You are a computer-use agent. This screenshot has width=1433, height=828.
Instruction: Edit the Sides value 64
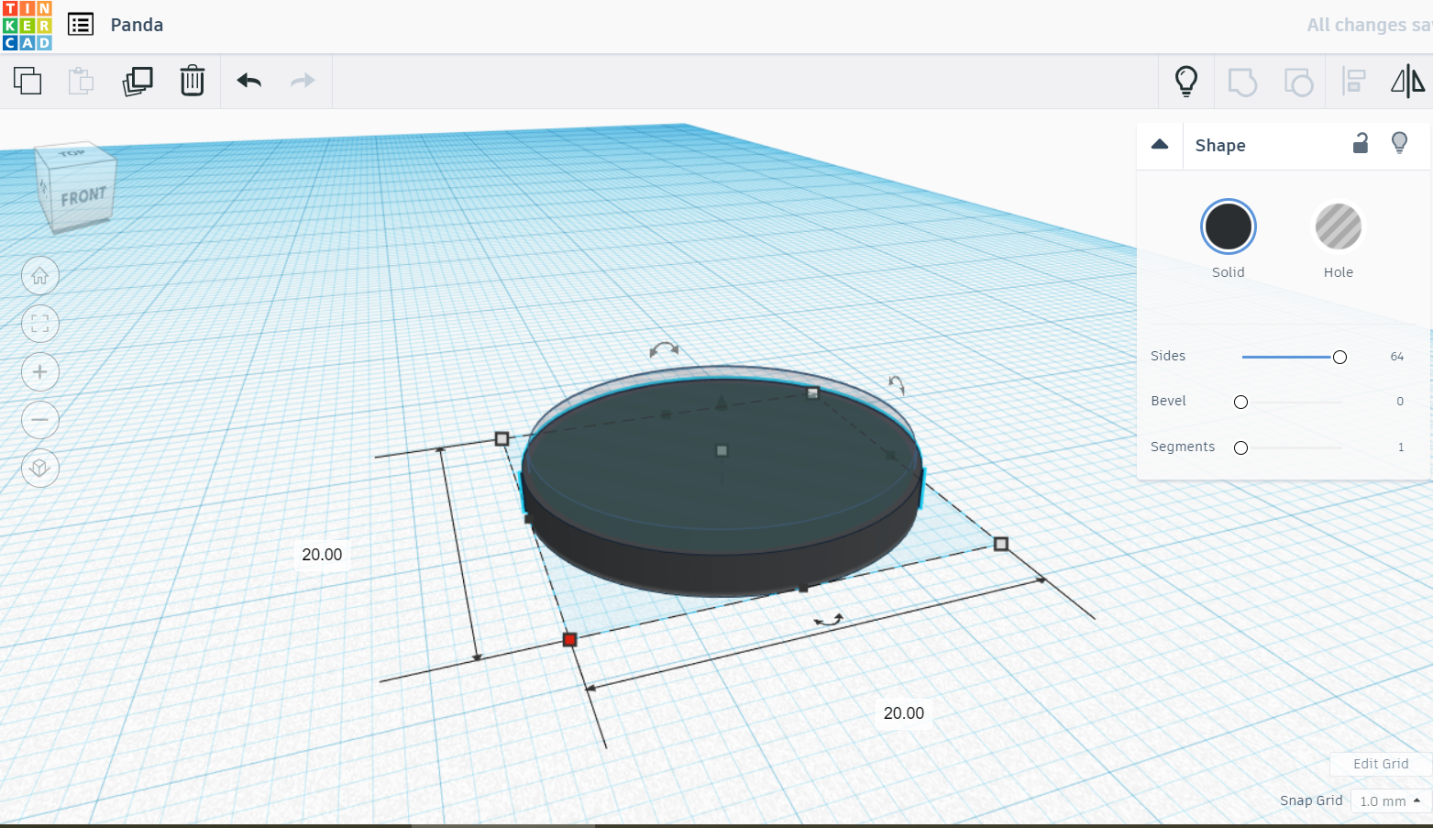click(1397, 356)
